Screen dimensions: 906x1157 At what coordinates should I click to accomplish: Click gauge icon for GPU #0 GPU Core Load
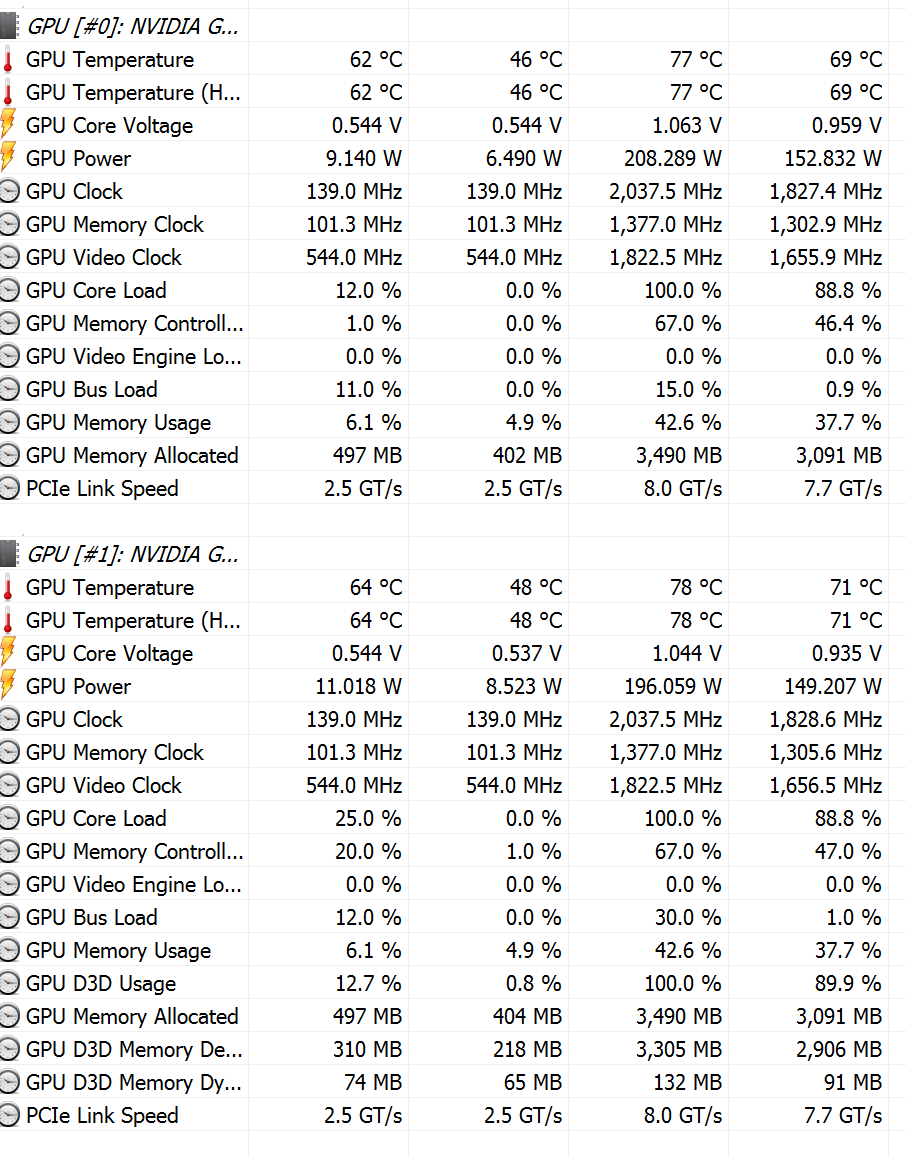9,290
